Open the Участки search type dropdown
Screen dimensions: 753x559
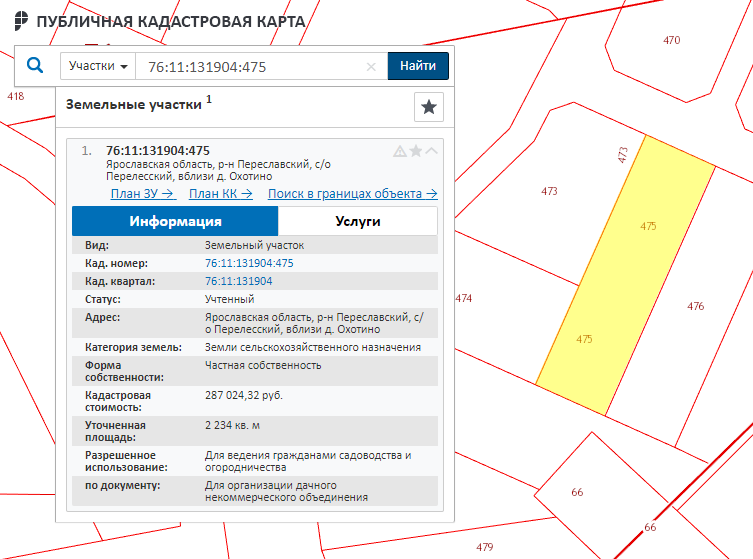tap(98, 66)
